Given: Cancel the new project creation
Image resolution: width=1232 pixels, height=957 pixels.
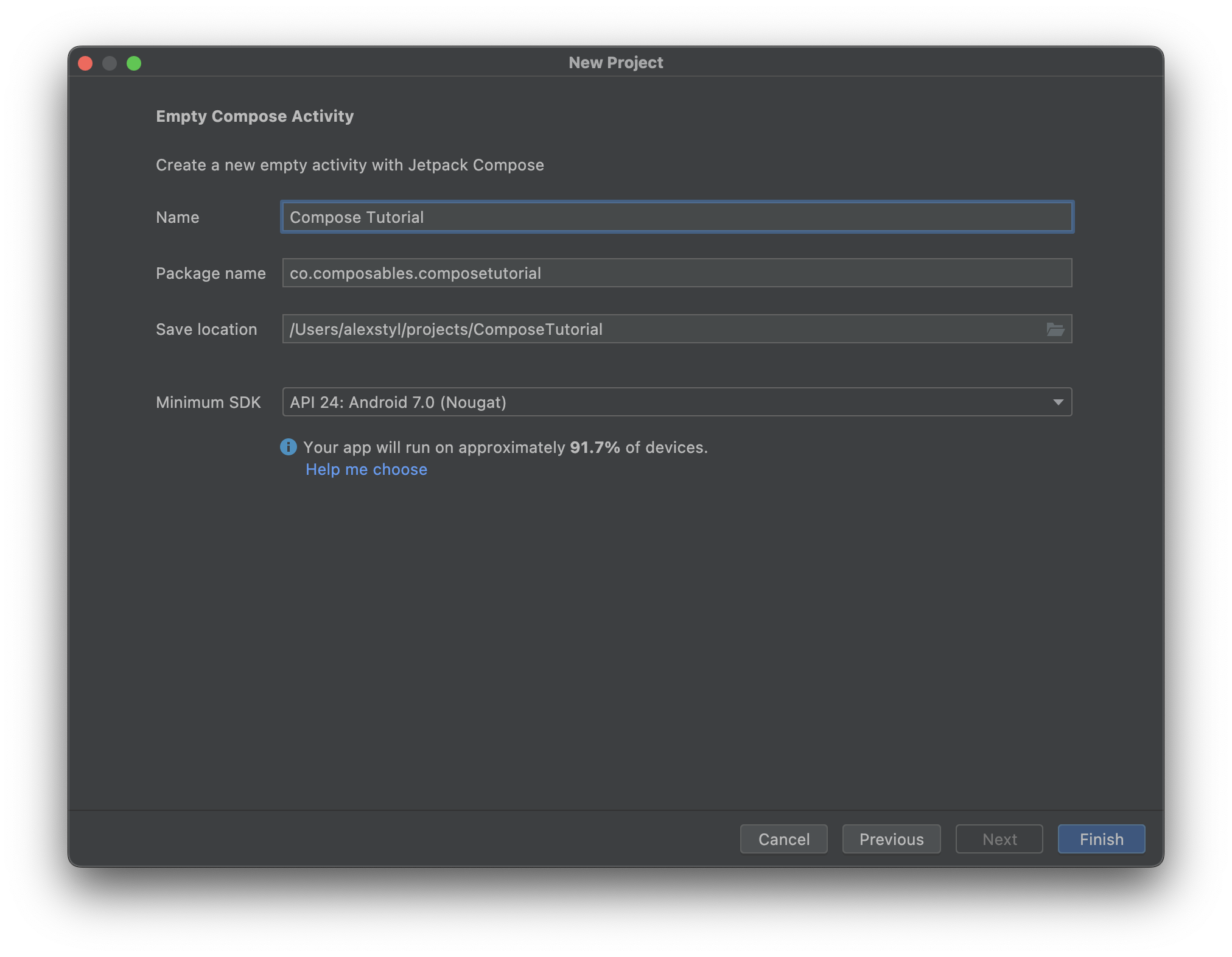Looking at the screenshot, I should coord(783,839).
